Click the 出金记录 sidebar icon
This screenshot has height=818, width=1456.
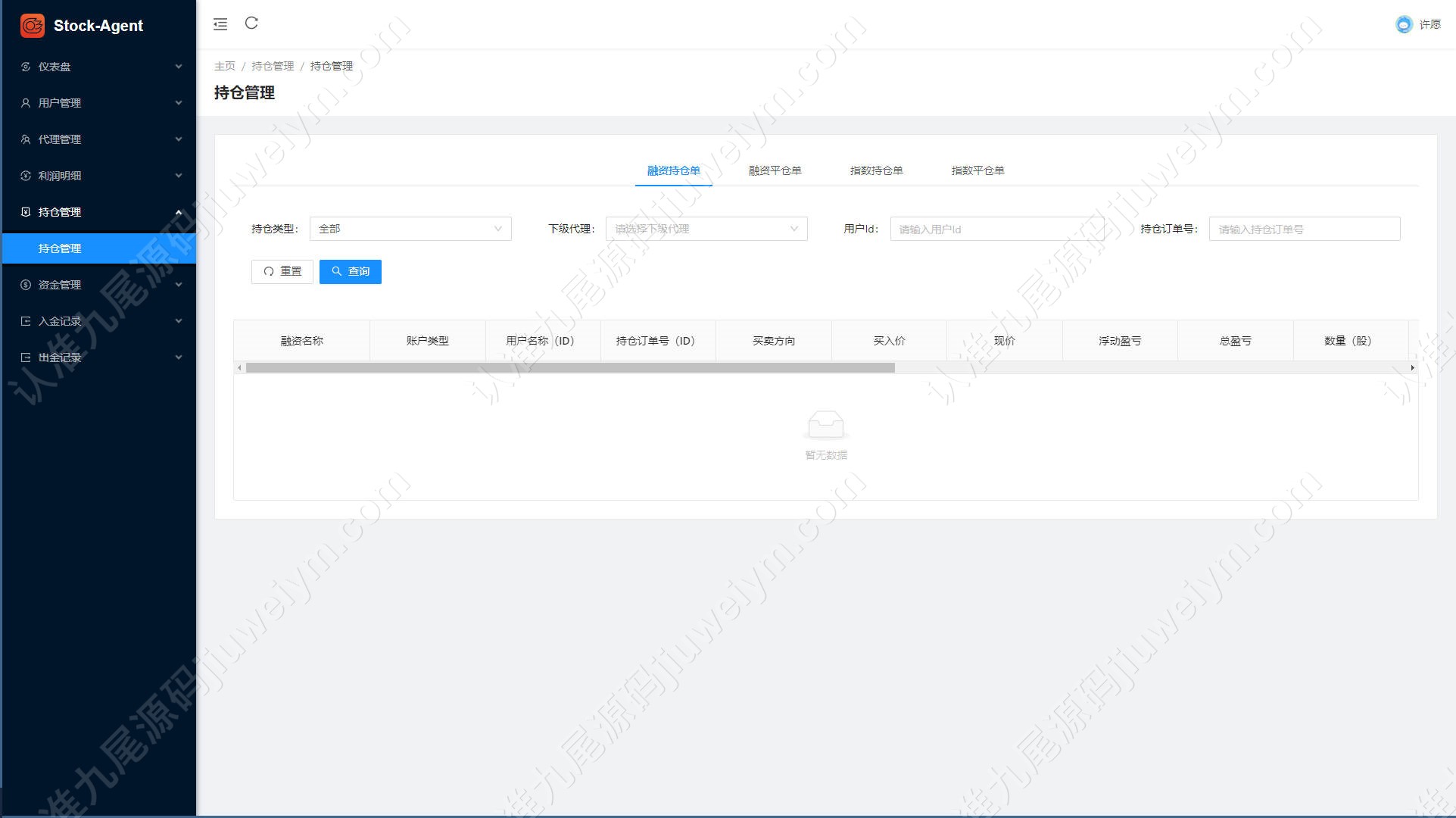[26, 357]
